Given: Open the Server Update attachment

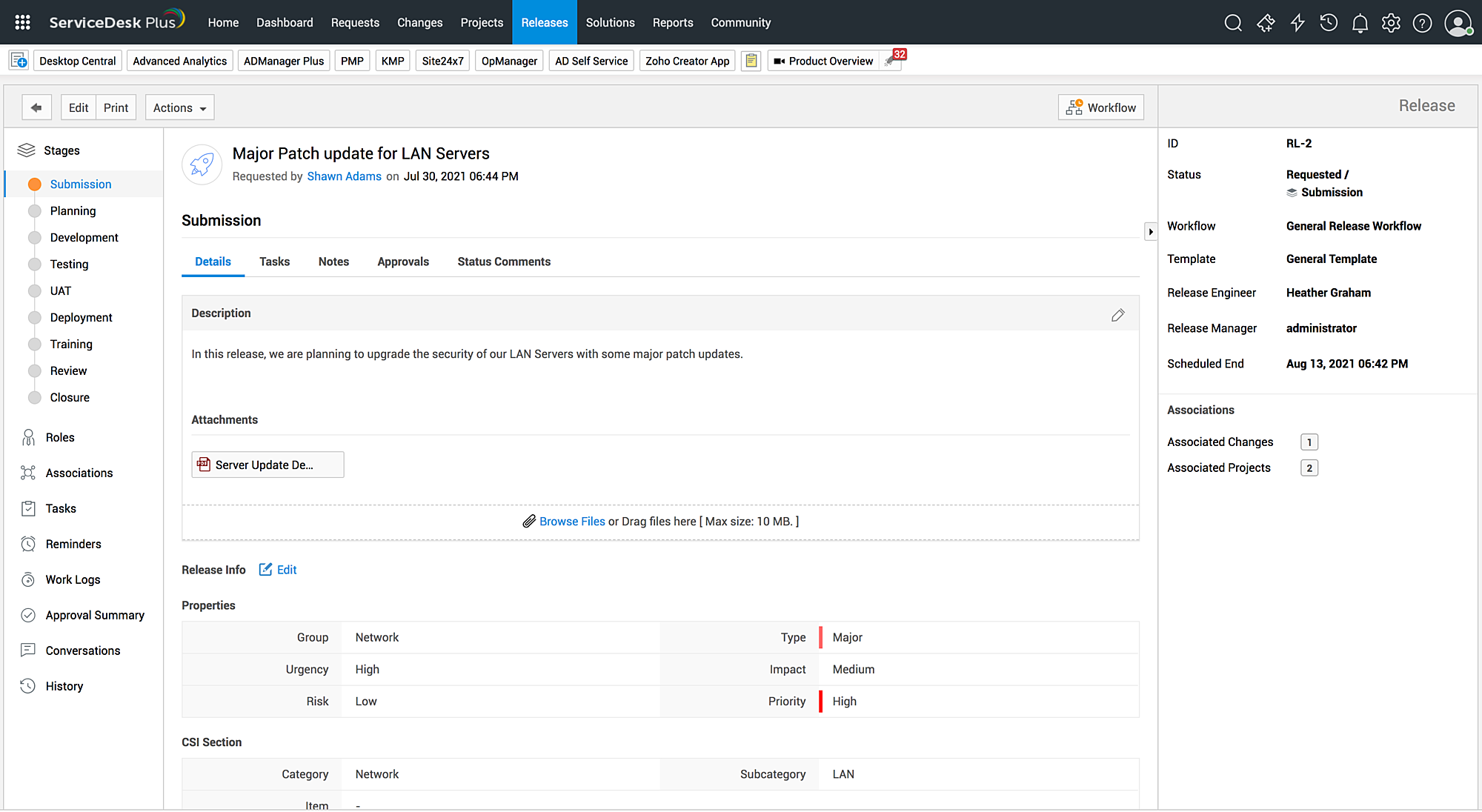Looking at the screenshot, I should (267, 465).
